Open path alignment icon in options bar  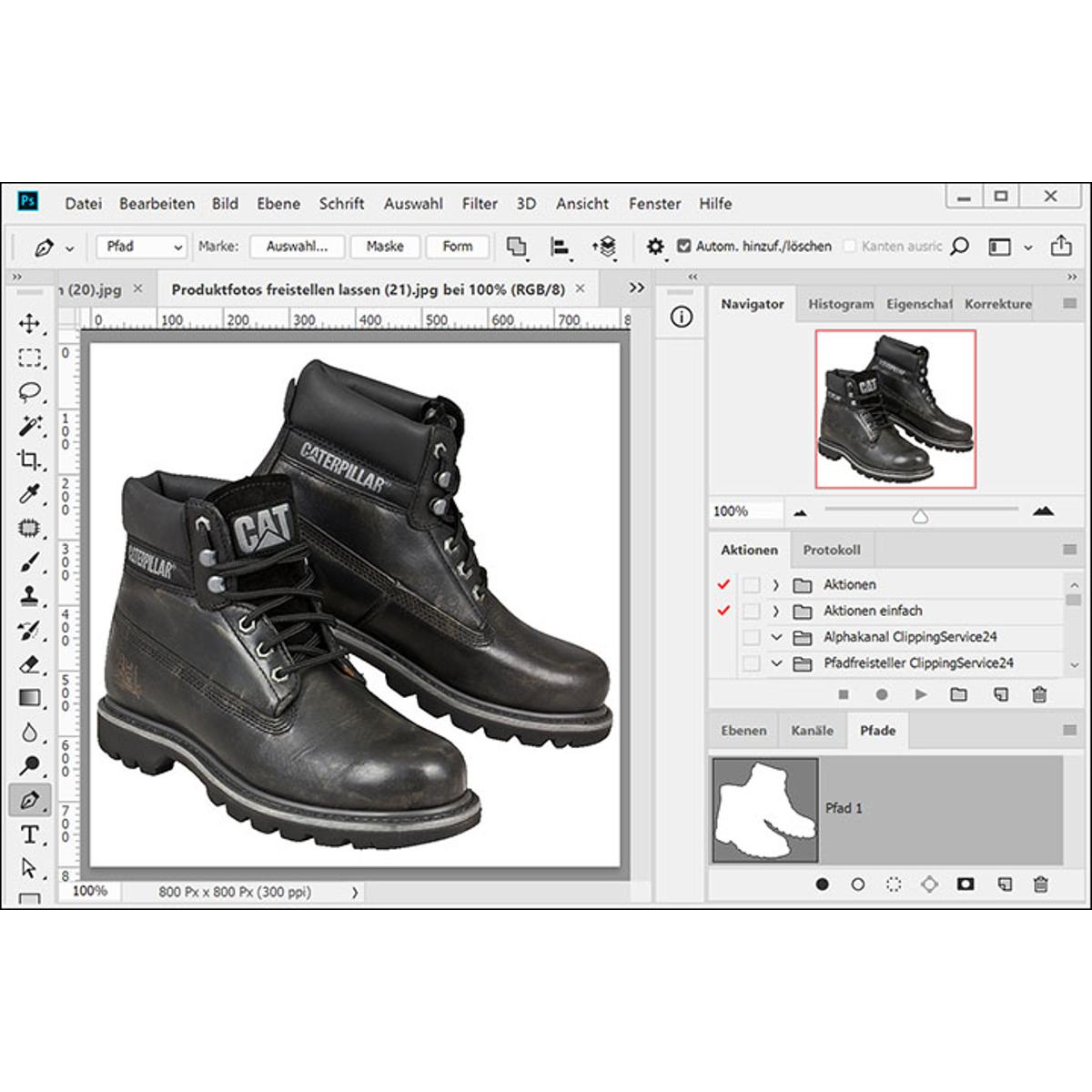560,247
